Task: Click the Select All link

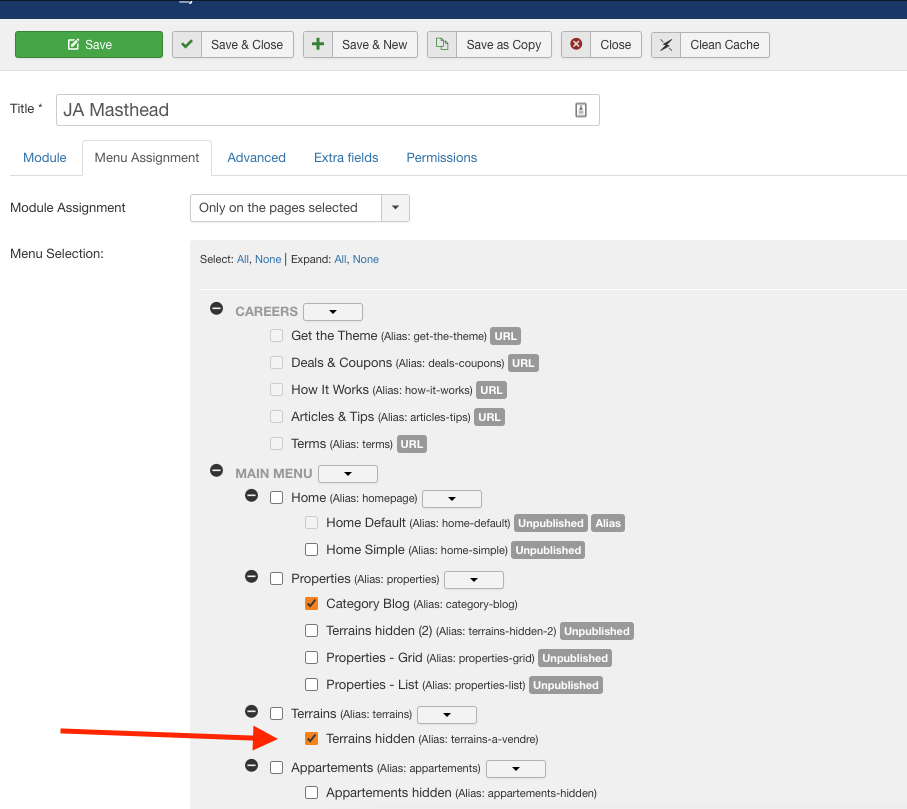Action: [242, 259]
